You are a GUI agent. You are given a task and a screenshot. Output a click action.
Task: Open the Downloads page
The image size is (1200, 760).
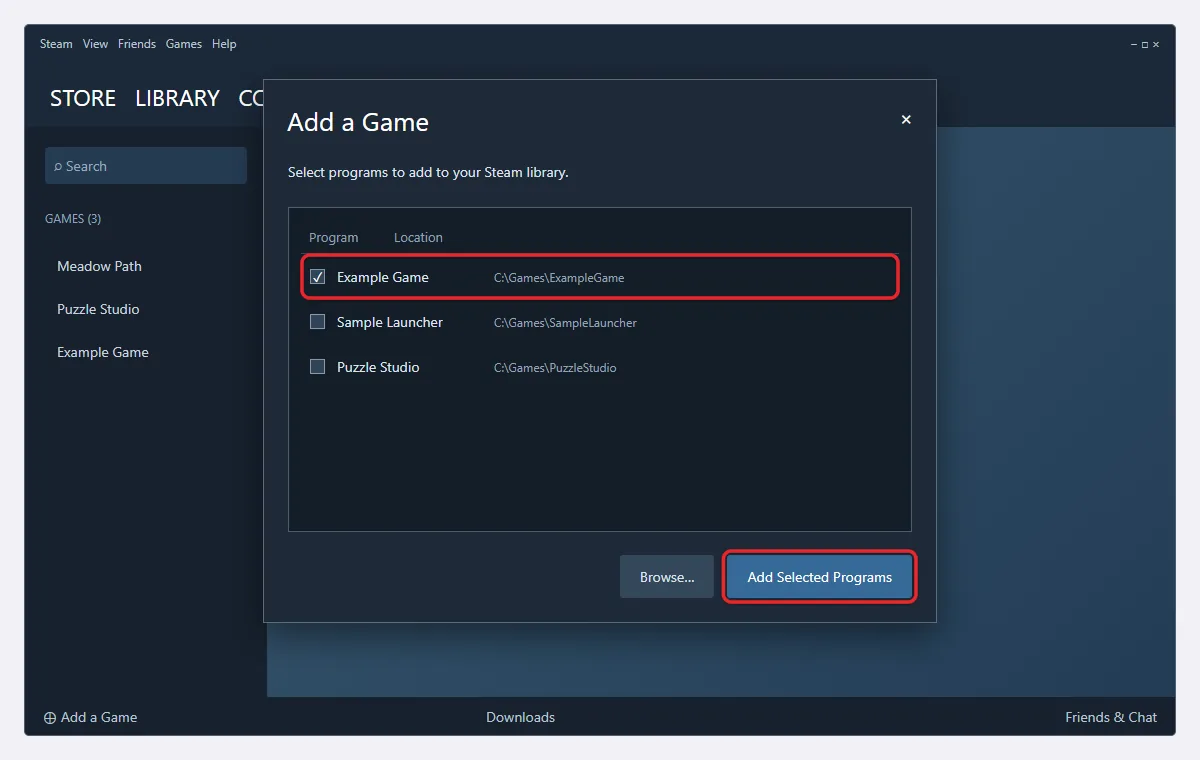click(x=520, y=717)
